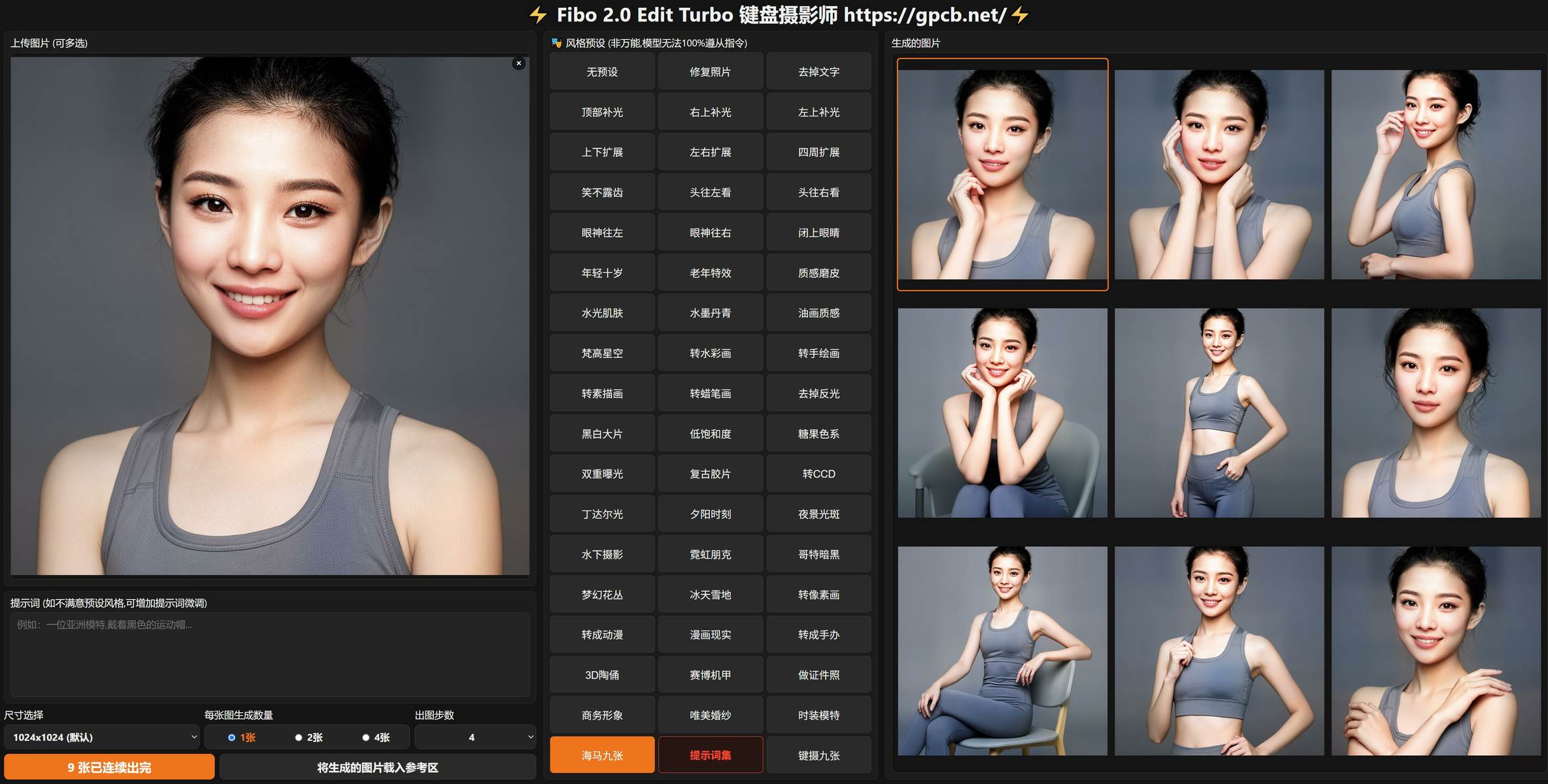Apply the 黑白大片 preset
Viewport: 1548px width, 784px height.
(602, 434)
